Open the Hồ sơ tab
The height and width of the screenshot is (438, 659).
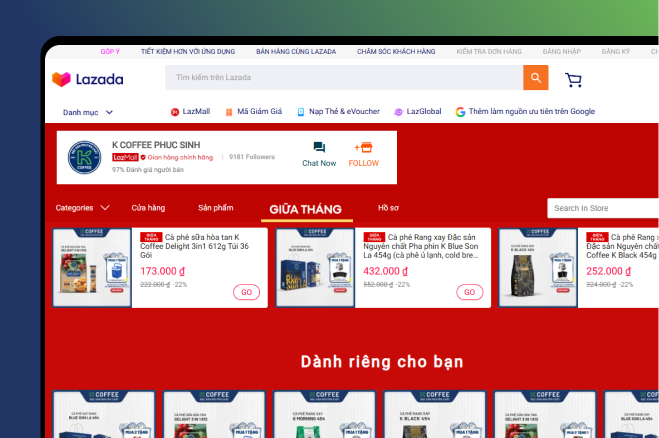(x=388, y=208)
